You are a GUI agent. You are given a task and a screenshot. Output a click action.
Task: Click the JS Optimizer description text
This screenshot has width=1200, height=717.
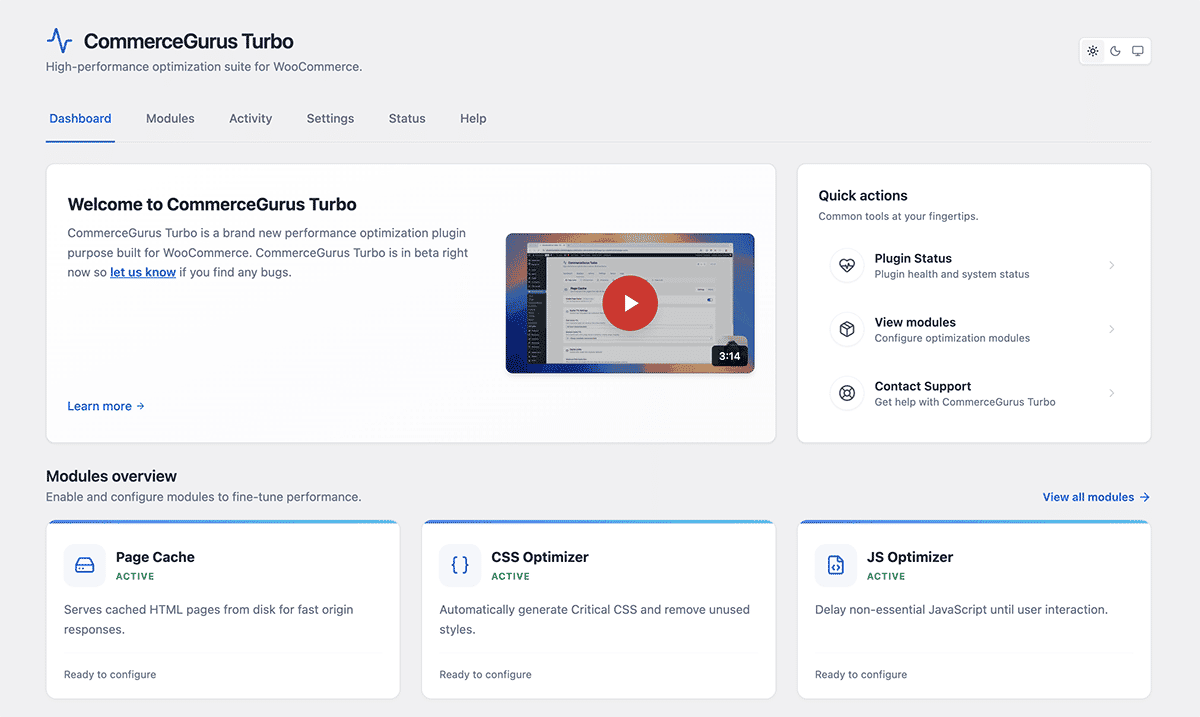(961, 610)
